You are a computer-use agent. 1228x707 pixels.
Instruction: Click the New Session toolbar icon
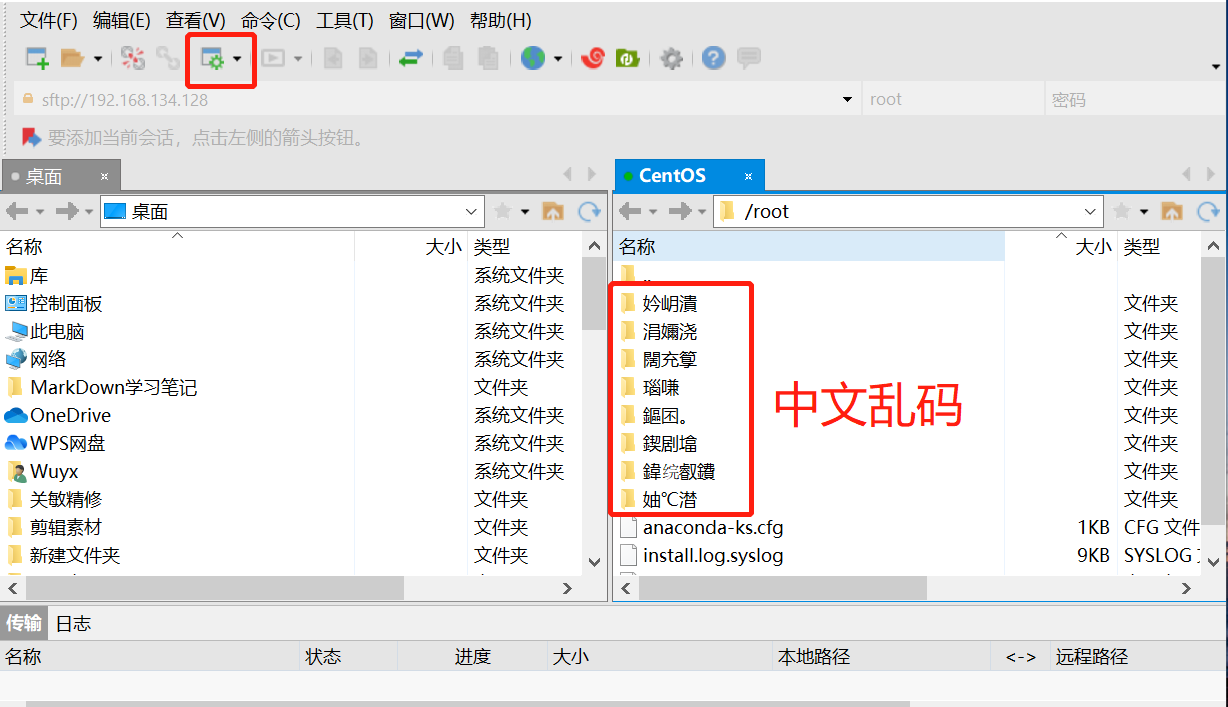37,58
